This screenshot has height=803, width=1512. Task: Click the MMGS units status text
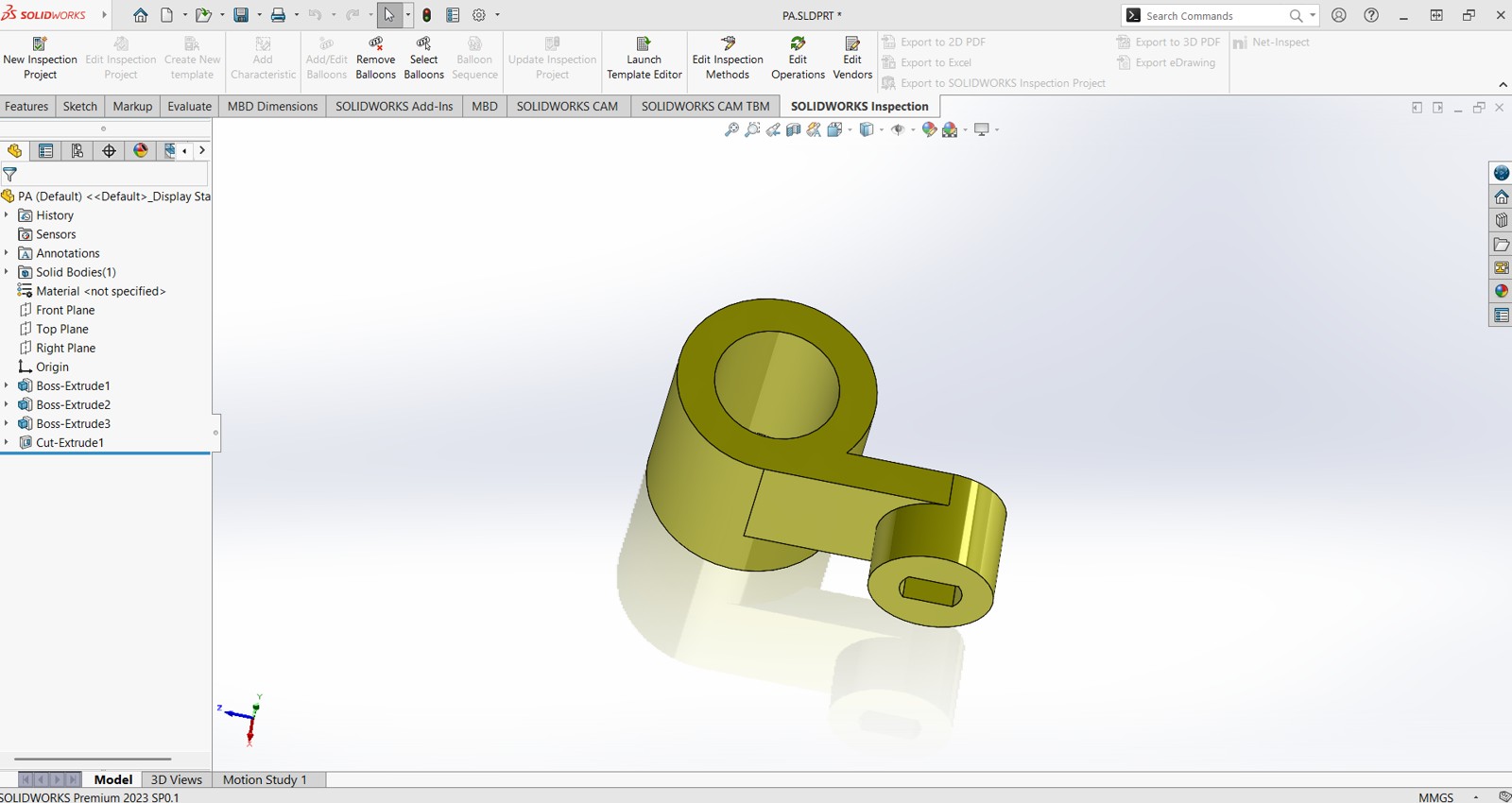tap(1435, 797)
